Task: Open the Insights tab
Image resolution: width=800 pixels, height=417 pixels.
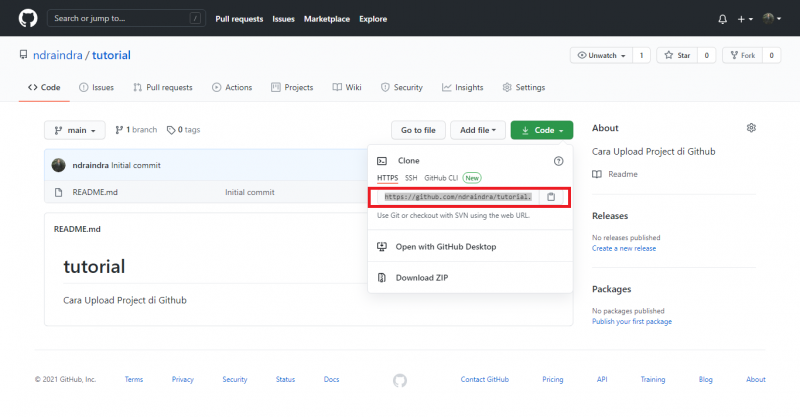Action: 463,87
